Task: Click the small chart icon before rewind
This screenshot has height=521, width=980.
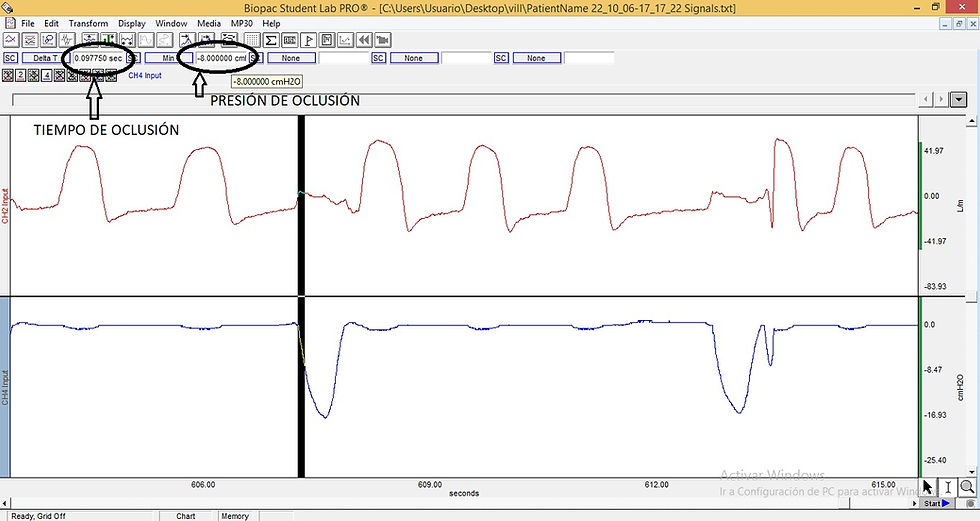Action: [x=345, y=40]
